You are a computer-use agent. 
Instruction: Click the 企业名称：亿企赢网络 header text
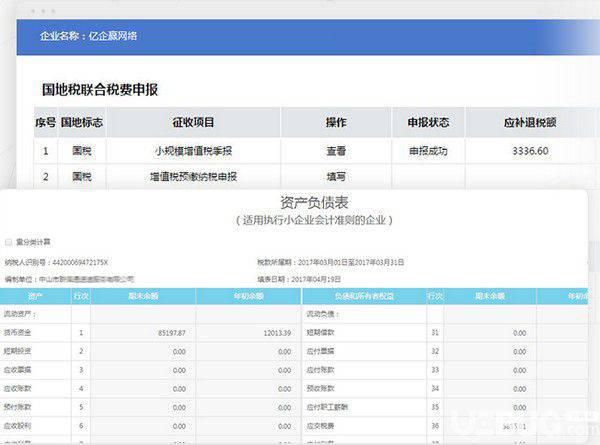[88, 36]
